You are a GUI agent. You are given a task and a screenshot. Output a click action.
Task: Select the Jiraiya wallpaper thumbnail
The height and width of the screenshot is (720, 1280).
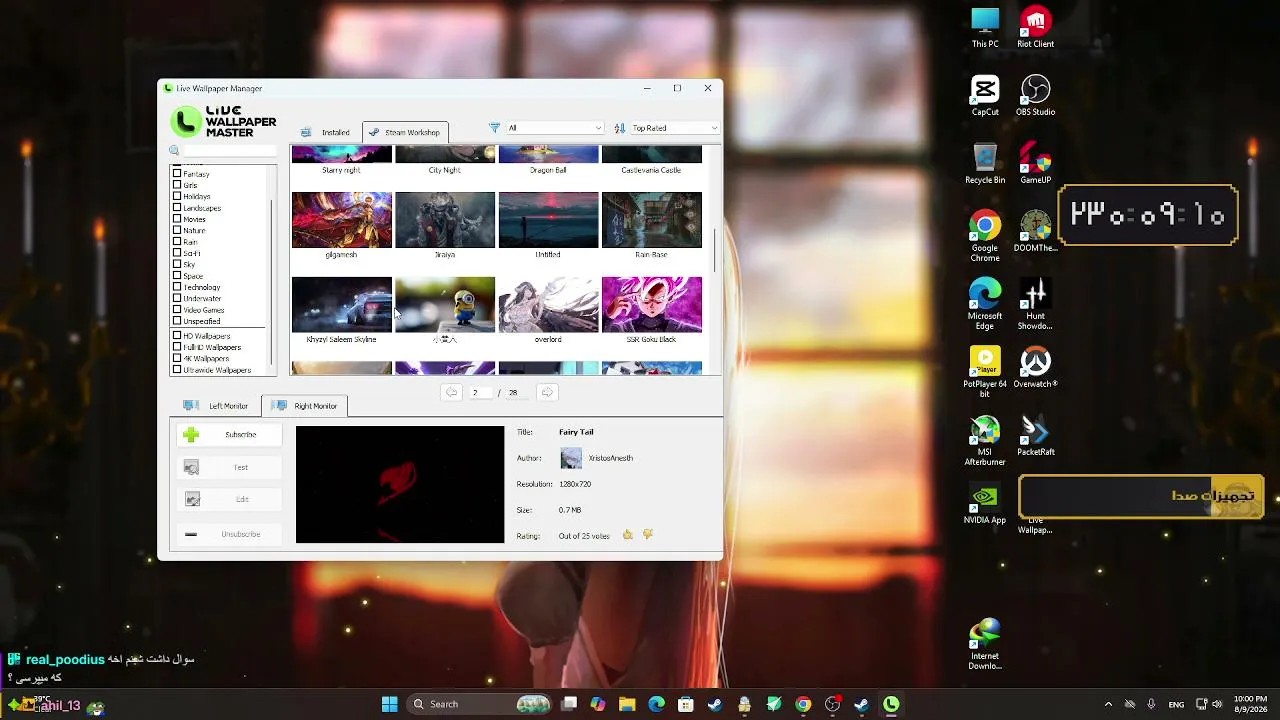point(445,220)
